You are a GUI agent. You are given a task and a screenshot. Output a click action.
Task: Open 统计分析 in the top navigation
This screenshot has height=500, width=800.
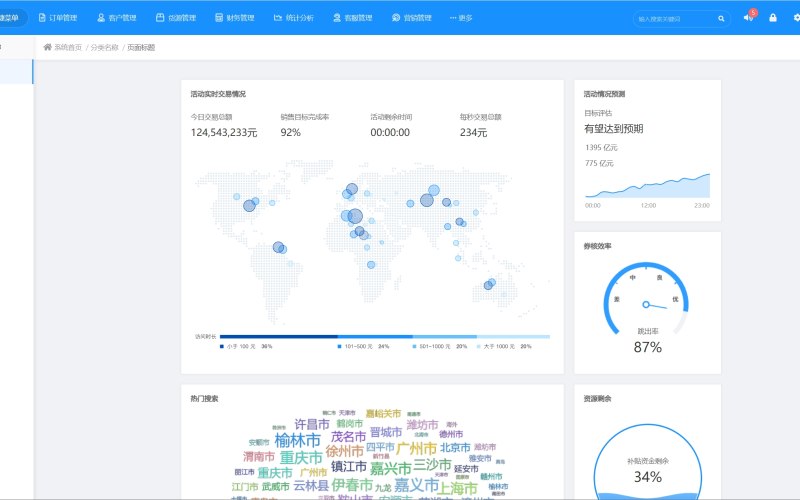tap(294, 18)
